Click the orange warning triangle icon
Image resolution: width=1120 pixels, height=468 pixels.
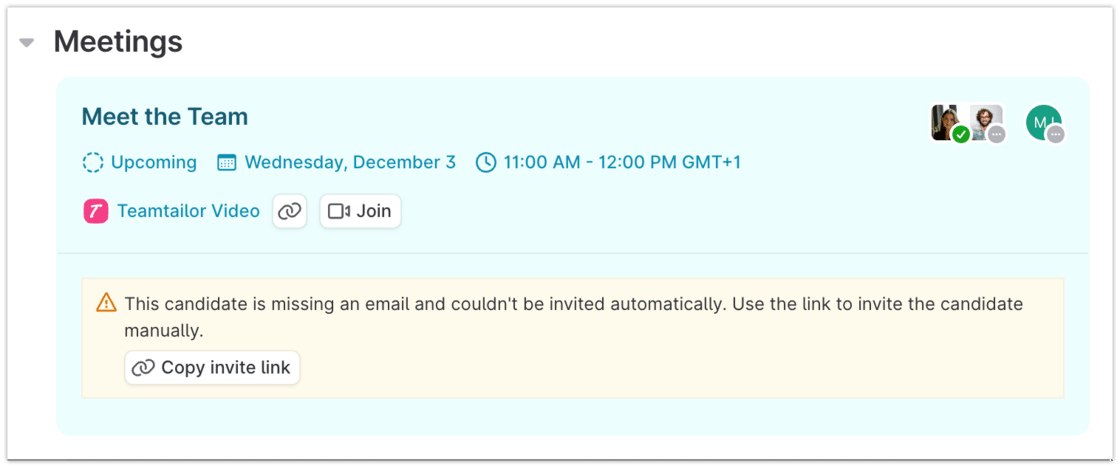106,303
